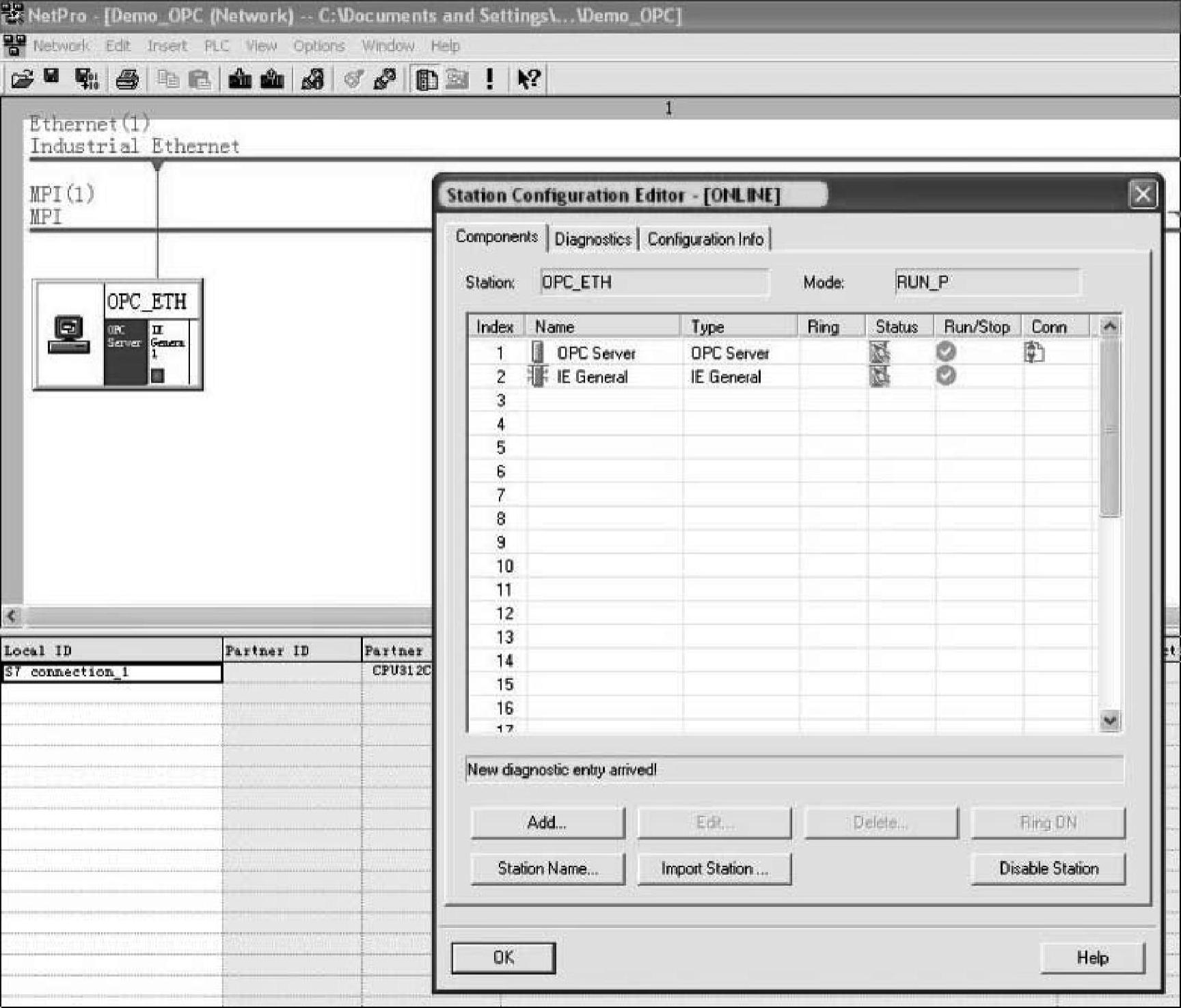The image size is (1181, 1008).
Task: Open the Insert menu
Action: (167, 46)
